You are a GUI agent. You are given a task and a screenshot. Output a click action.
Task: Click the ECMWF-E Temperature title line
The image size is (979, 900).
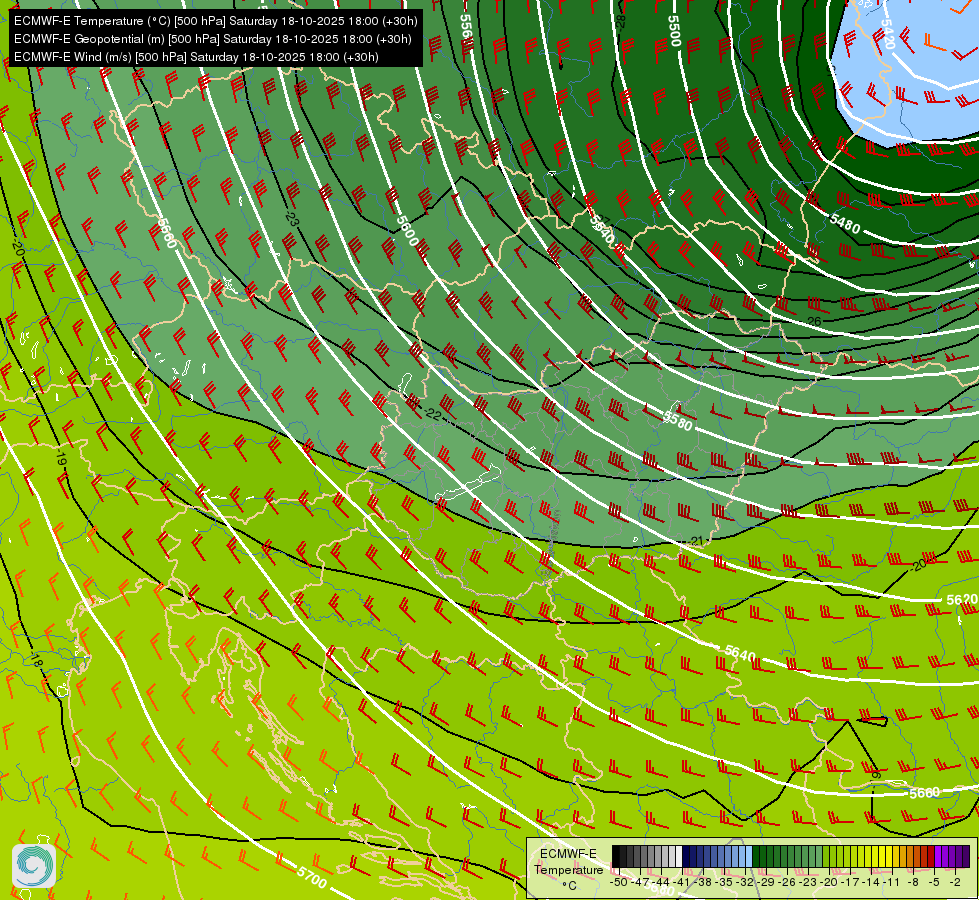(215, 21)
